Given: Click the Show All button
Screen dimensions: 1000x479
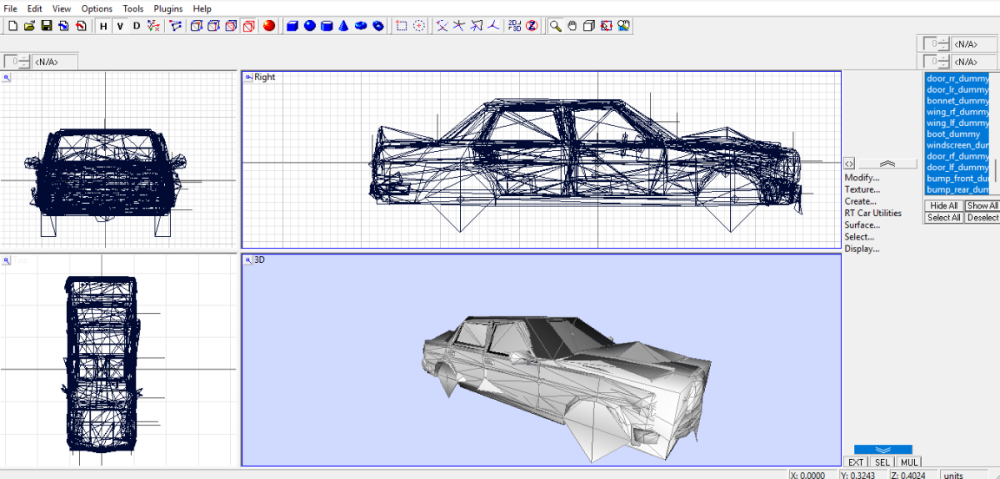Looking at the screenshot, I should tap(982, 206).
